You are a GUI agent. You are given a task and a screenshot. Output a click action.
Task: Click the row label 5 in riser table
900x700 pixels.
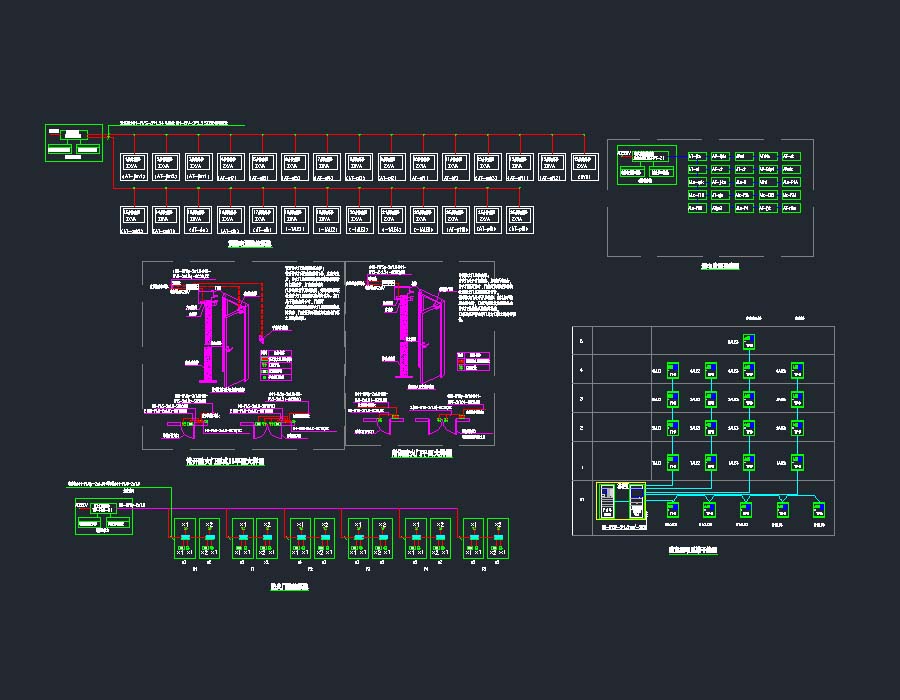click(x=583, y=341)
